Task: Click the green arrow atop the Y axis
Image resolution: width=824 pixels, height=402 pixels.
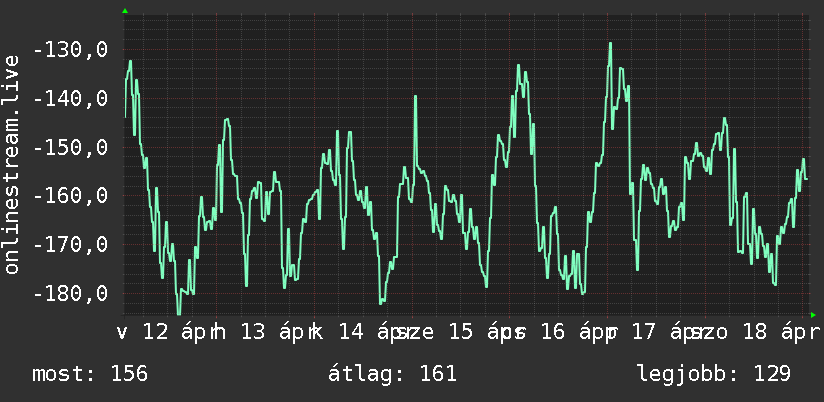Action: (125, 11)
